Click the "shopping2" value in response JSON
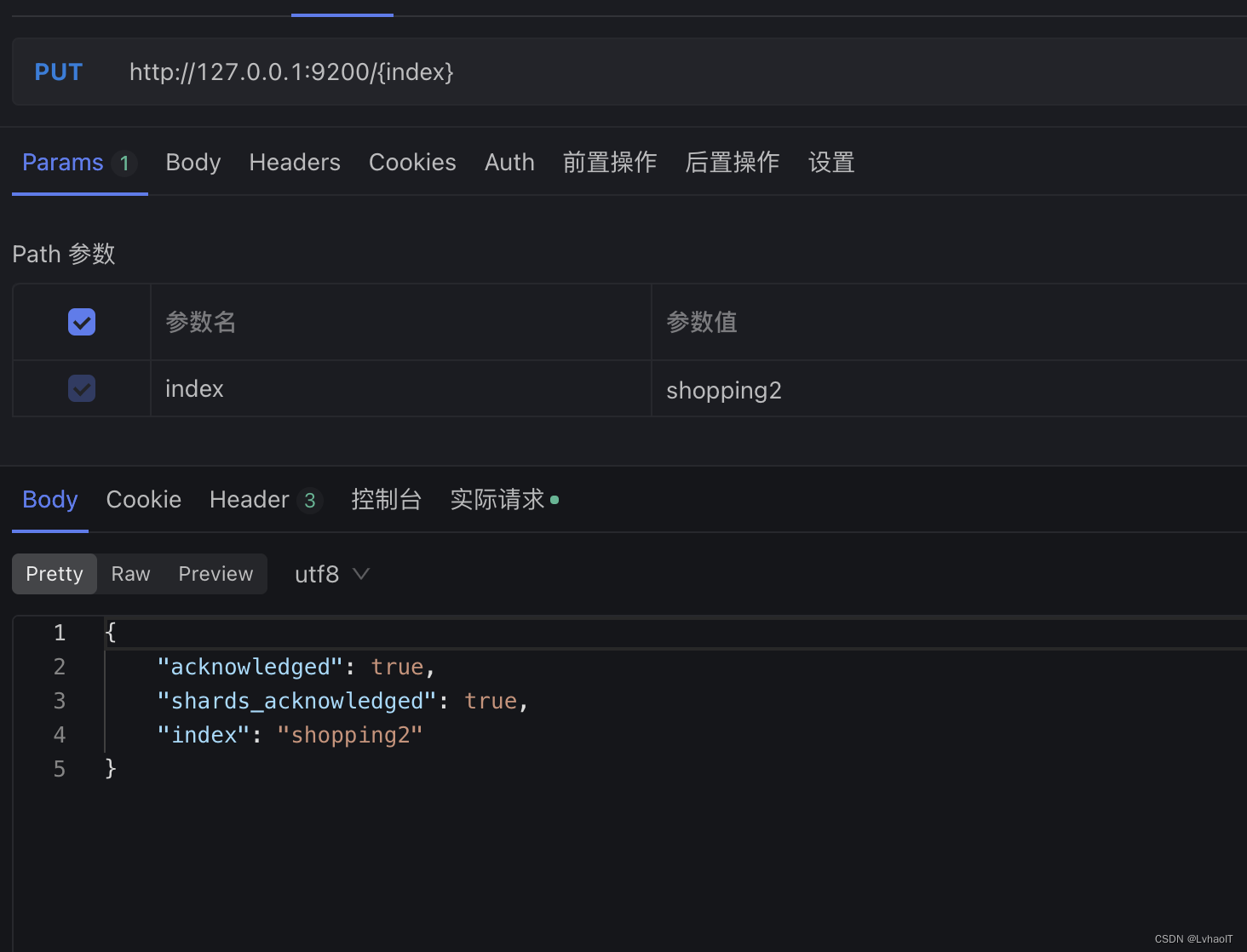 (350, 735)
